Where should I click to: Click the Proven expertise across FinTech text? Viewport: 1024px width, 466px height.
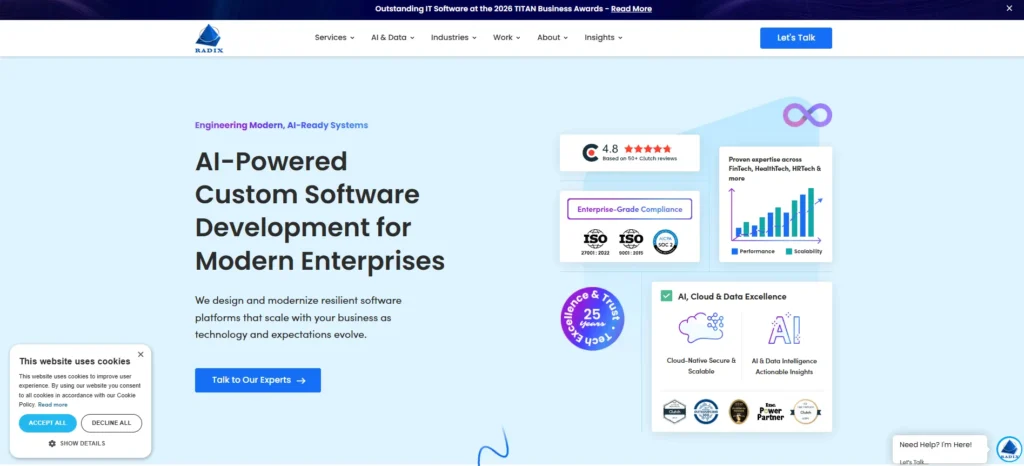tap(775, 168)
